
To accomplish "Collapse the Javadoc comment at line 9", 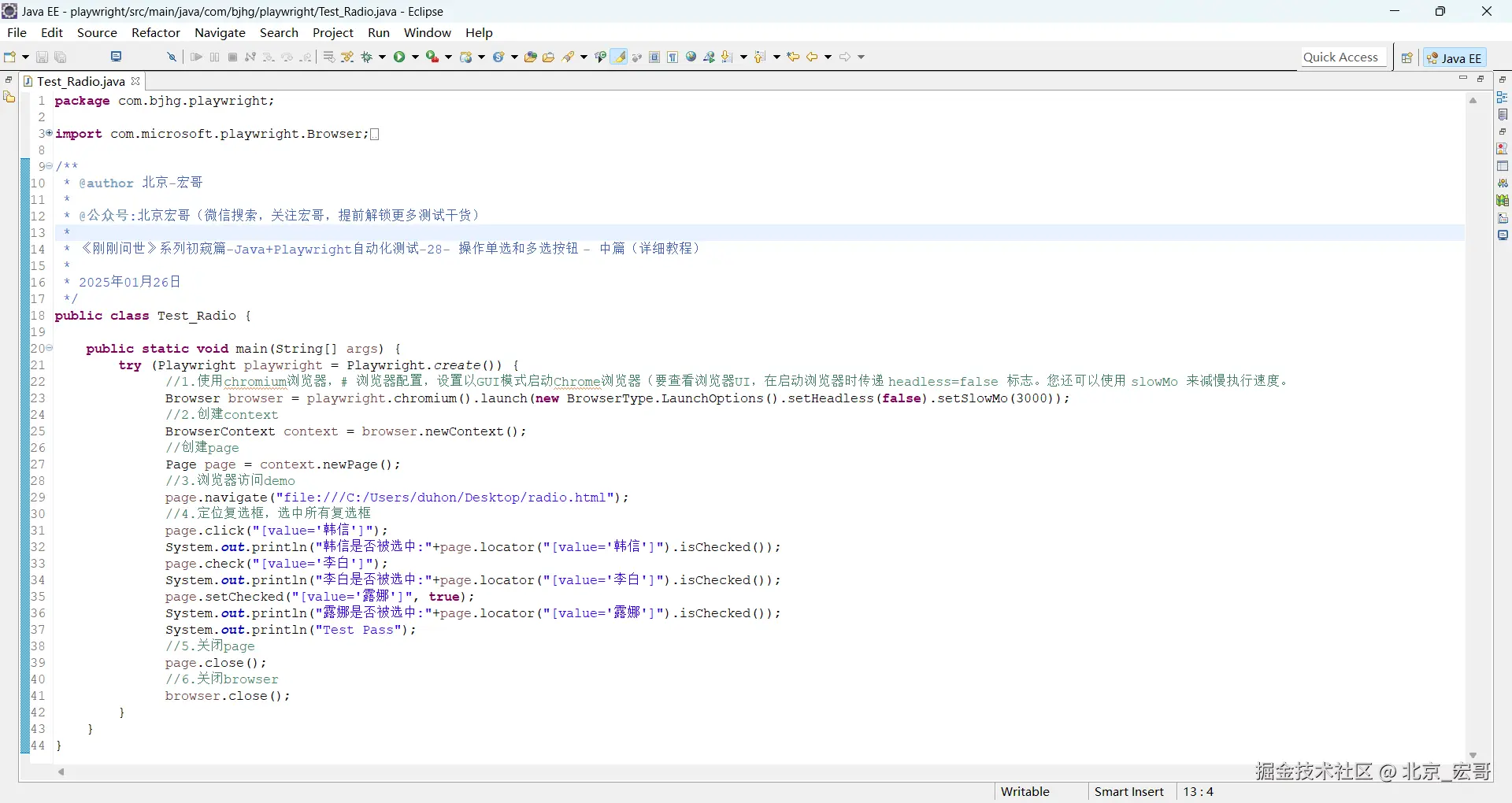I will [x=49, y=166].
